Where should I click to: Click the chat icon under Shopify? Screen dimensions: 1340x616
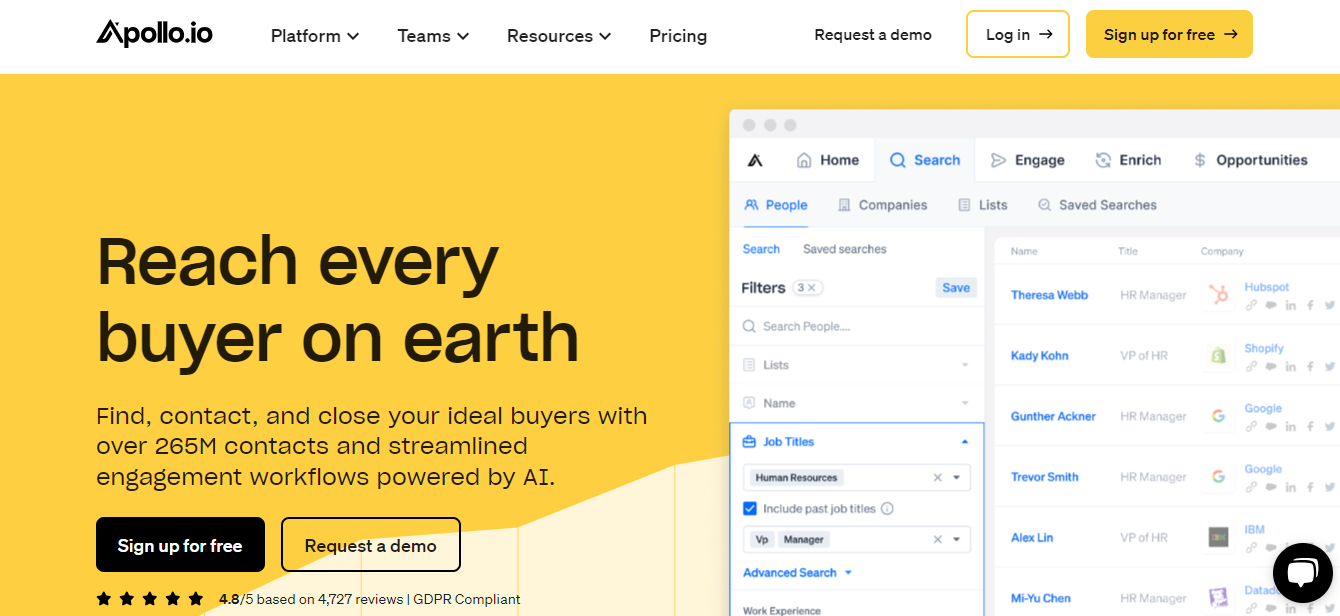pos(1271,366)
